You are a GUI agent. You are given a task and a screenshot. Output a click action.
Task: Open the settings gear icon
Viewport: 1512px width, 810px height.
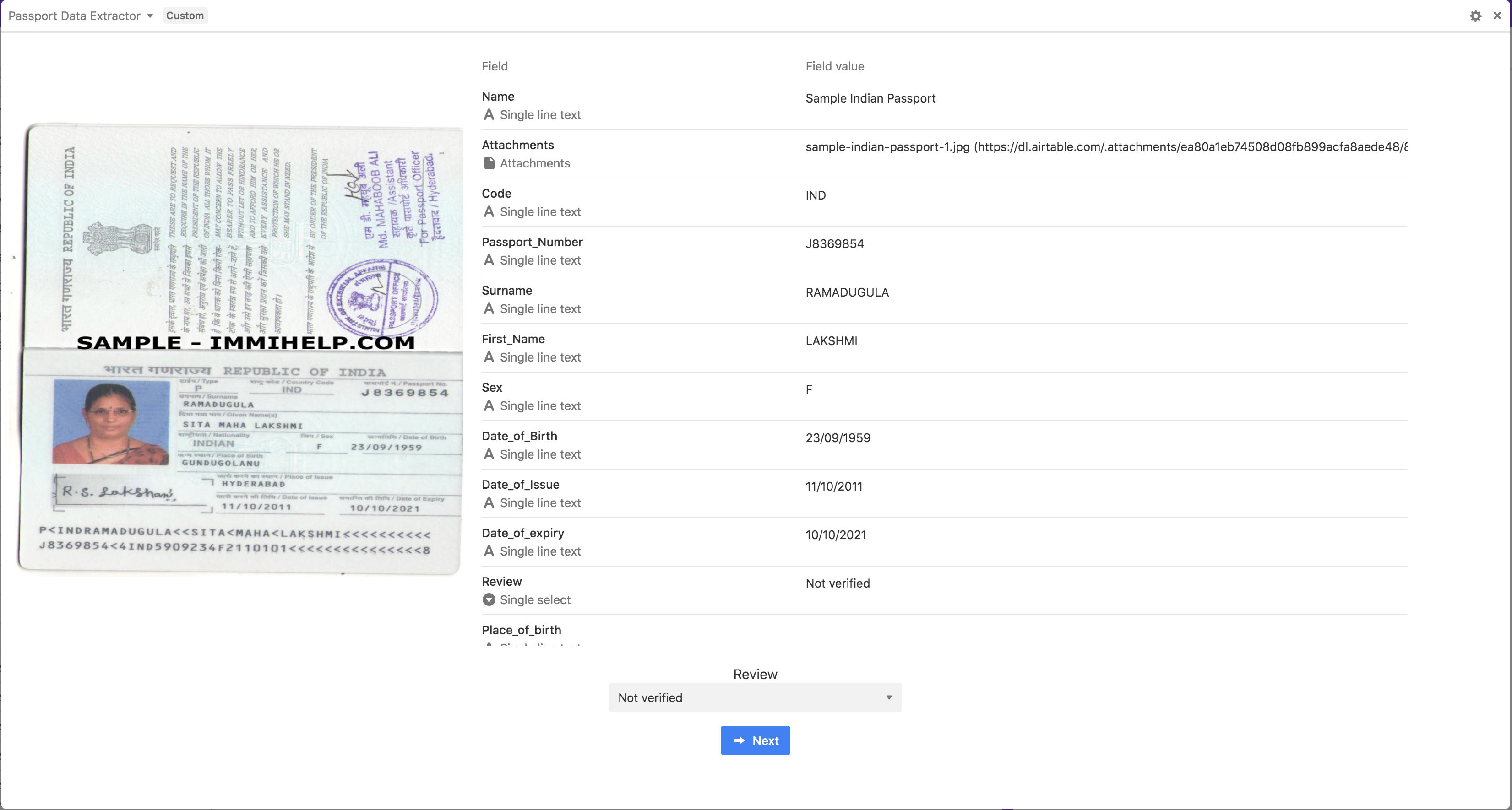1475,16
